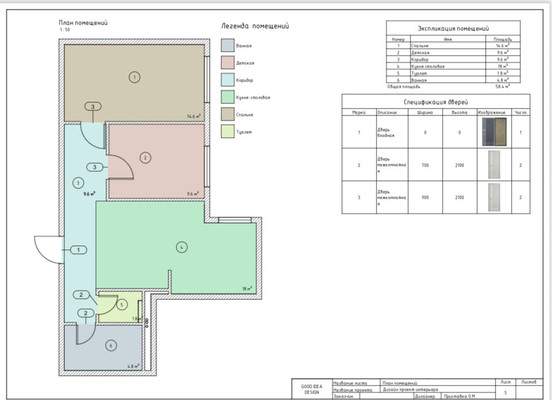552x400 pixels.
Task: Click the 58.4 m² total area value
Action: point(503,86)
